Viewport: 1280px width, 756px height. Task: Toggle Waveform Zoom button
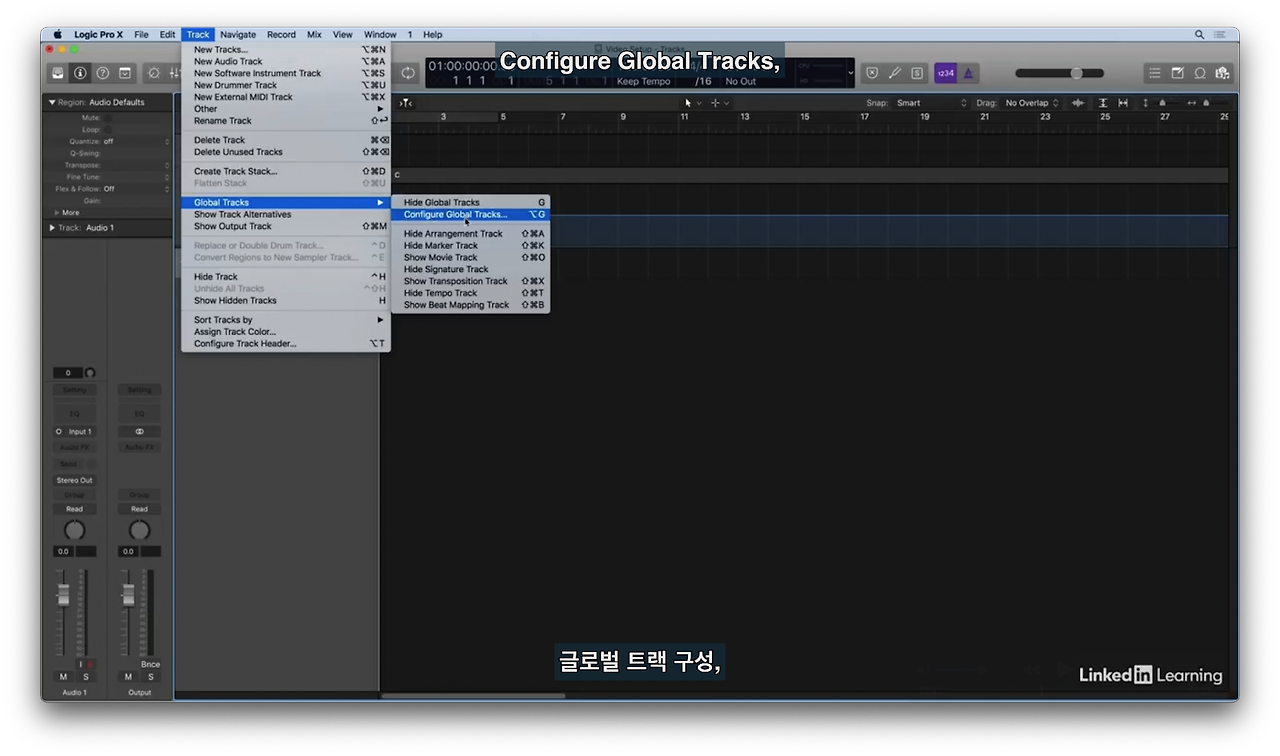(x=1078, y=103)
